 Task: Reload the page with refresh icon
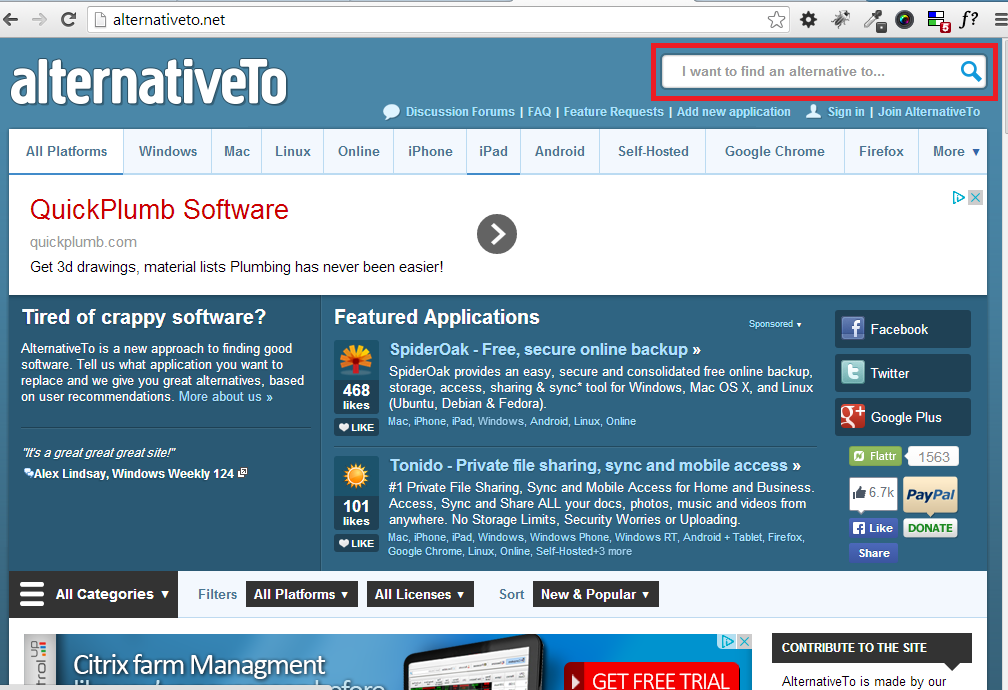pos(68,20)
